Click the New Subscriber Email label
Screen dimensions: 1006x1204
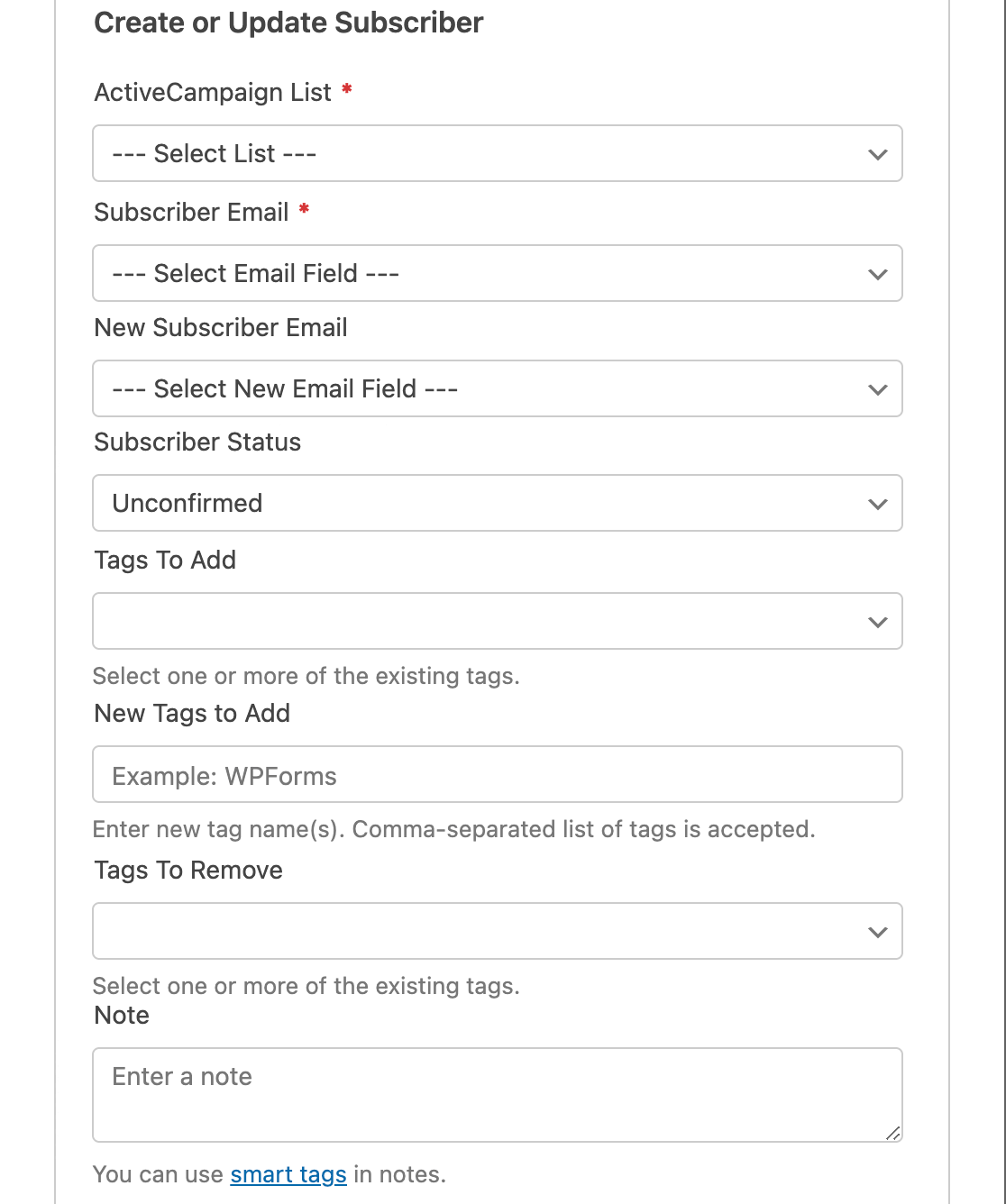coord(221,328)
